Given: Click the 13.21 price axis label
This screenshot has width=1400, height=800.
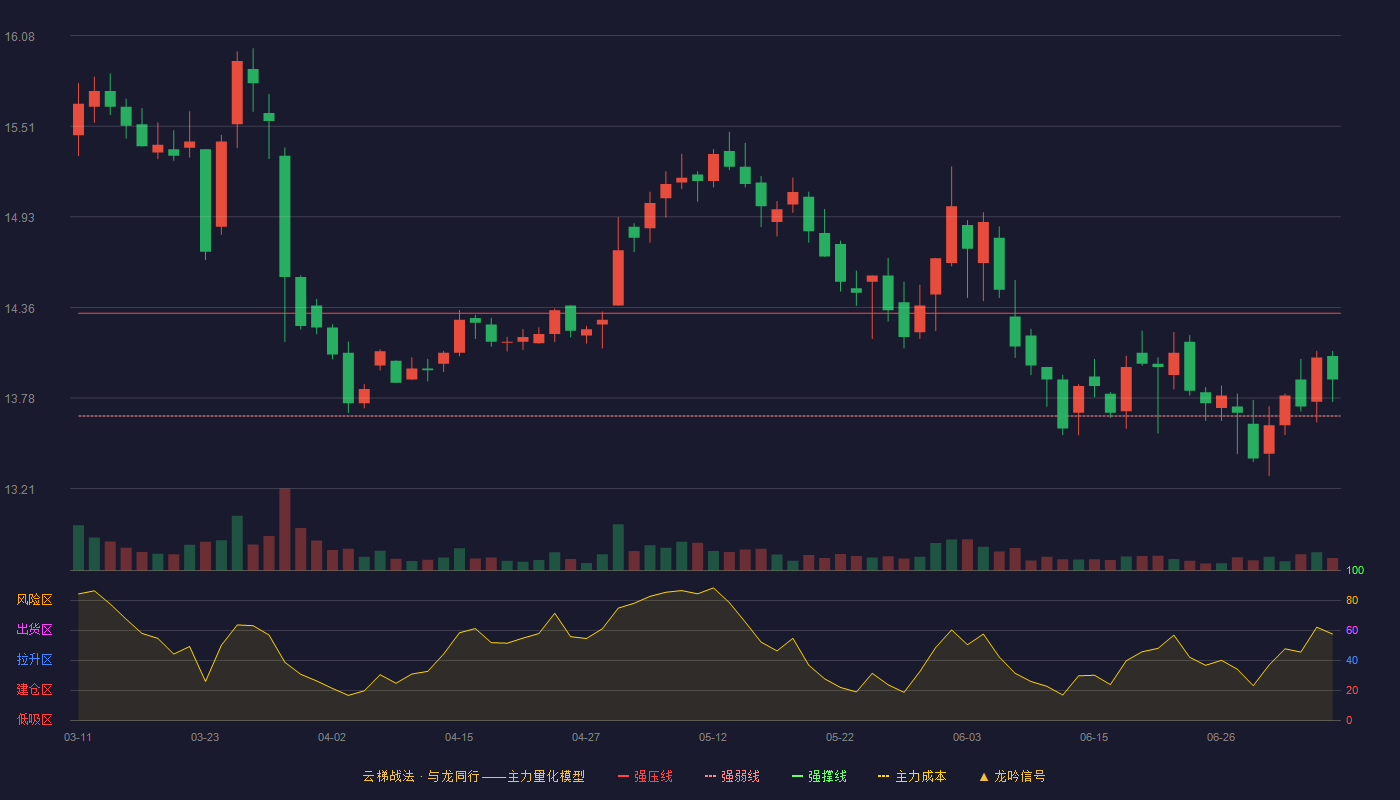Looking at the screenshot, I should coord(20,490).
